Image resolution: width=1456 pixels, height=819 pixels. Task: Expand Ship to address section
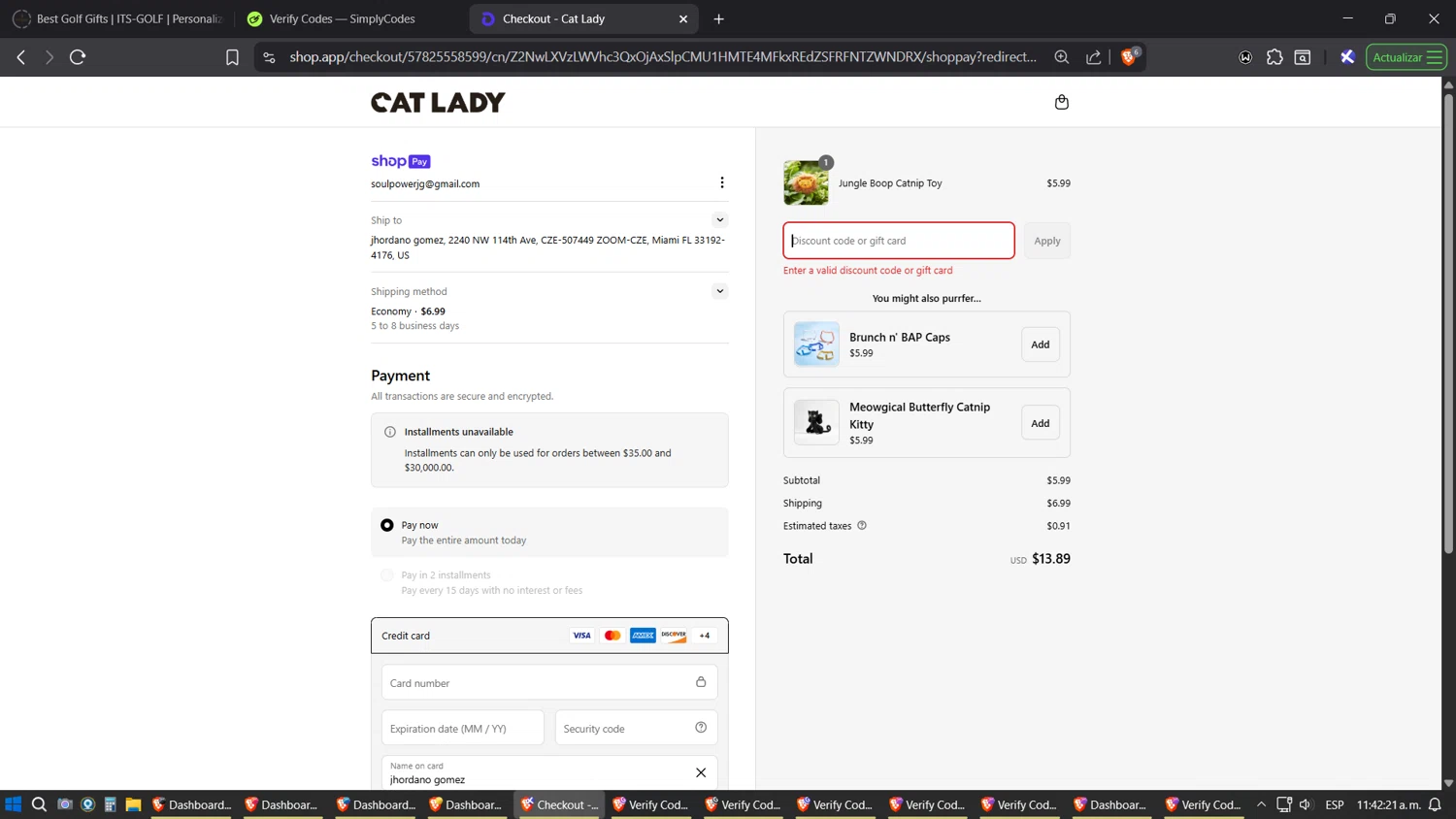(x=719, y=220)
